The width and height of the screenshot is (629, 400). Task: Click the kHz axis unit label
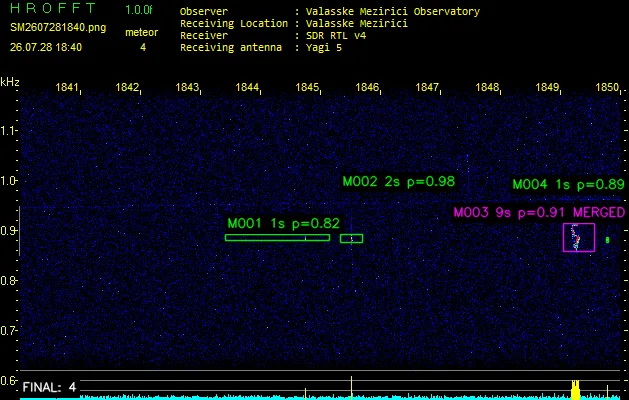tap(10, 82)
